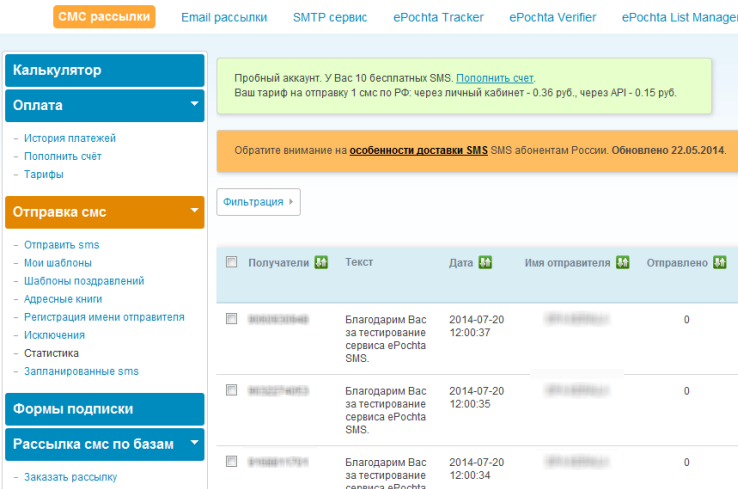Tick the third SMS row checkbox
Screen dimensions: 738x489
pyautogui.click(x=232, y=462)
